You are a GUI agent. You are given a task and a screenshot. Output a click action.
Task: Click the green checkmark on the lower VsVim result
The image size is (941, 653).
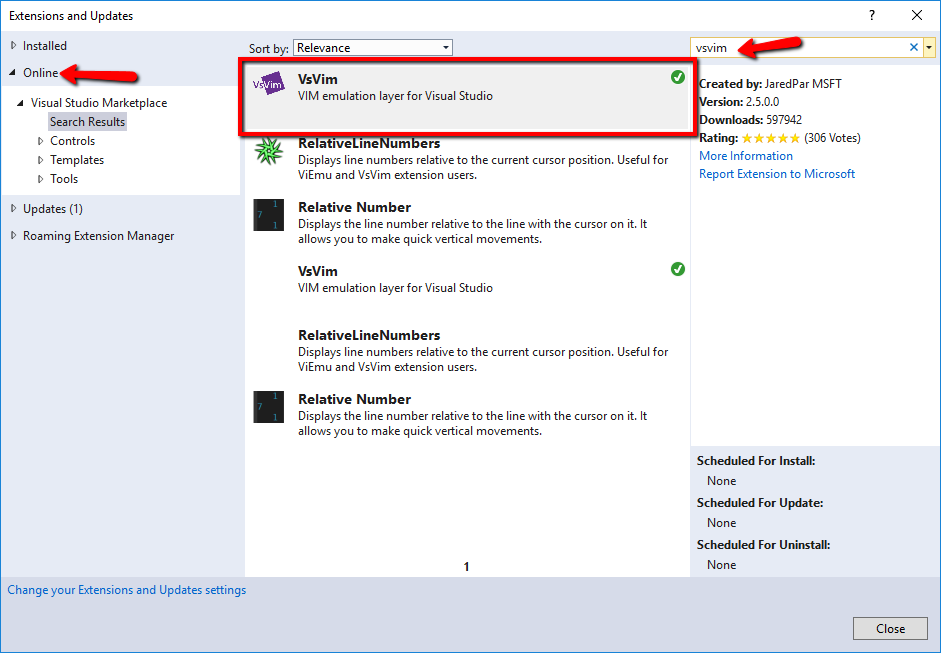[x=678, y=269]
